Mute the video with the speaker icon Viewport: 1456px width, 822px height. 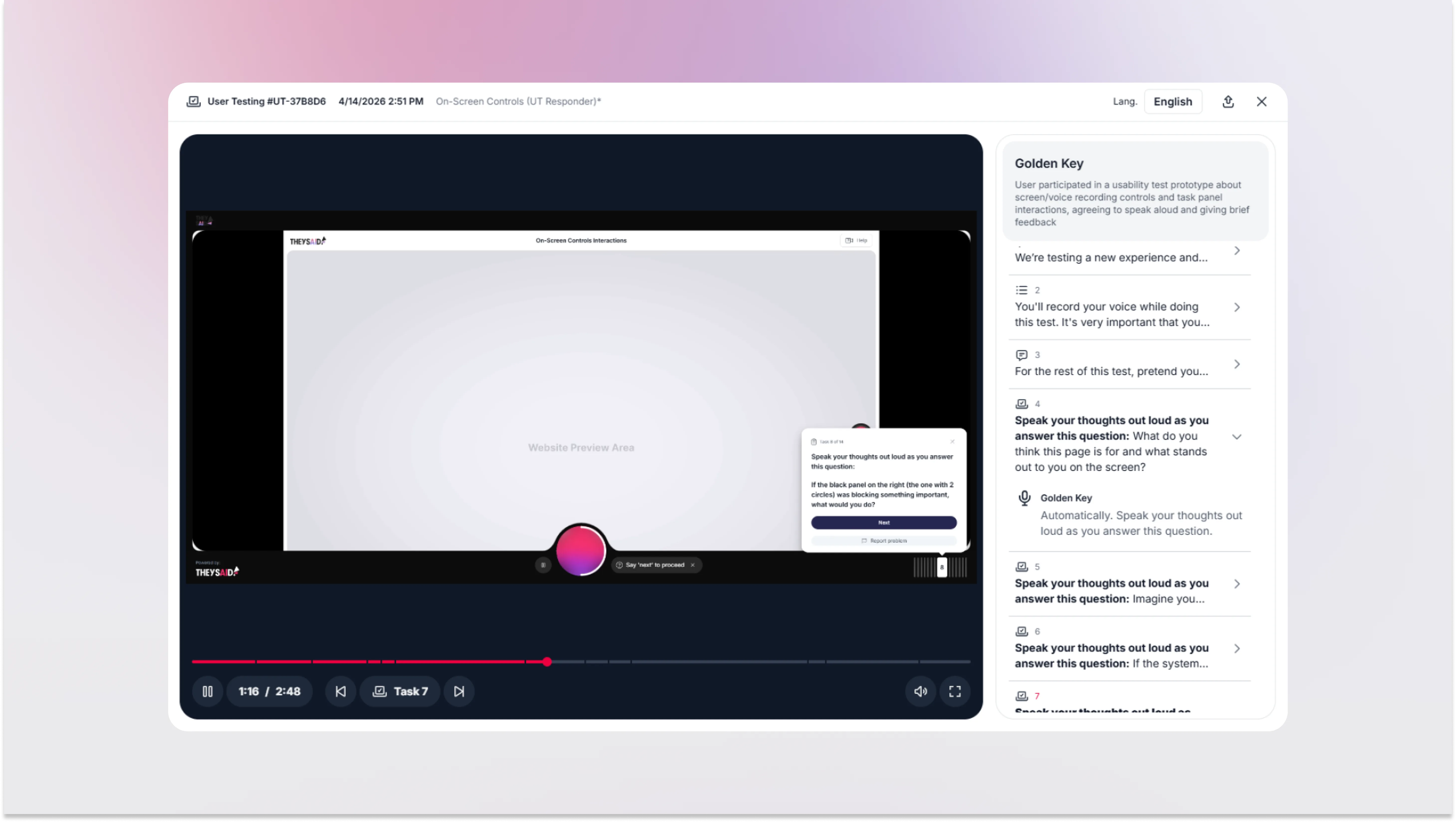[x=920, y=692]
